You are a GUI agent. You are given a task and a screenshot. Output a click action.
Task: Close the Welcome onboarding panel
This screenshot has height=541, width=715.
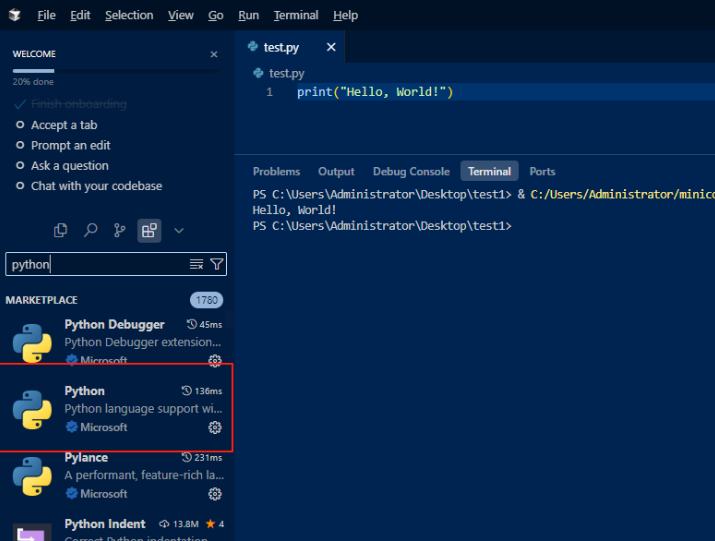point(214,54)
